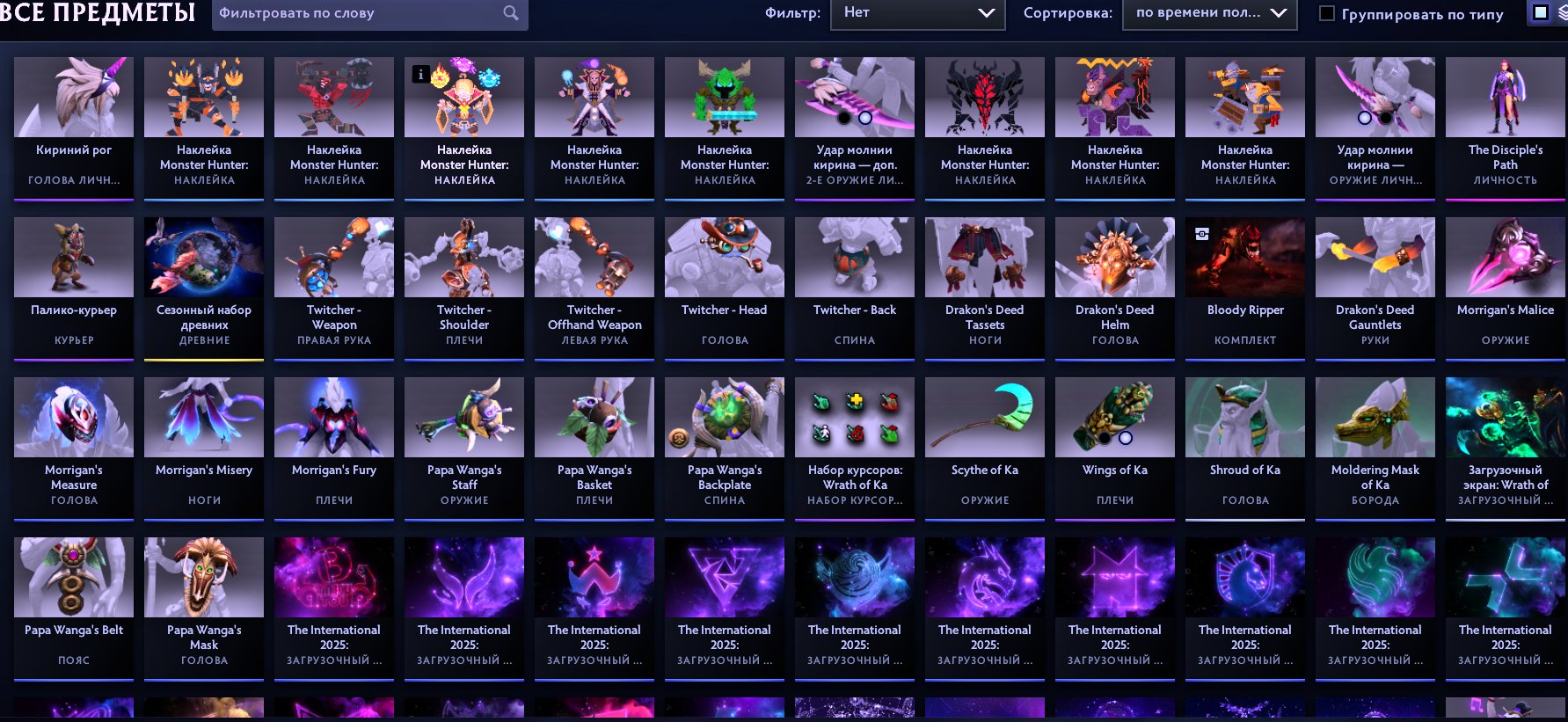Open Набор курсоров: Wrath of Ka

pyautogui.click(x=854, y=449)
